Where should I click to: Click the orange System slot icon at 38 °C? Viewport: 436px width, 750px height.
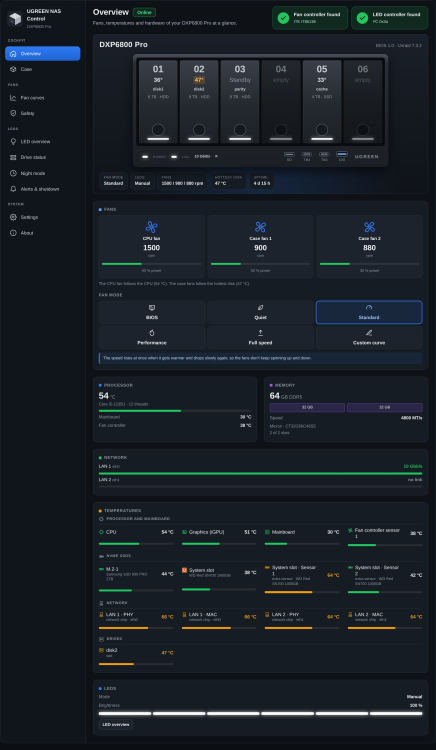tap(185, 570)
